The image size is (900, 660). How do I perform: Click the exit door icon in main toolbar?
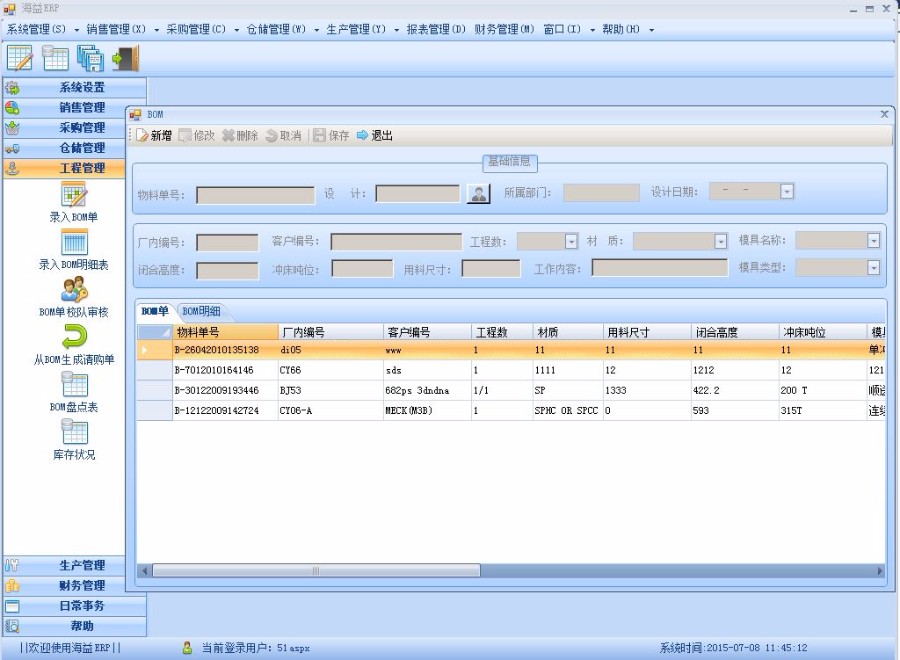pos(125,58)
